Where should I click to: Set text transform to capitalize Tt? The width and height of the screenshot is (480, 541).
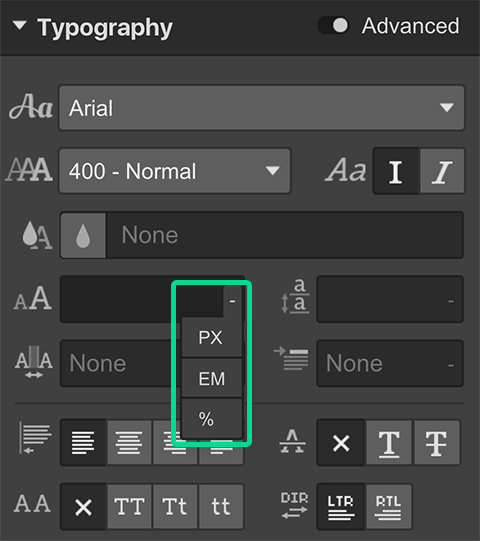point(175,506)
